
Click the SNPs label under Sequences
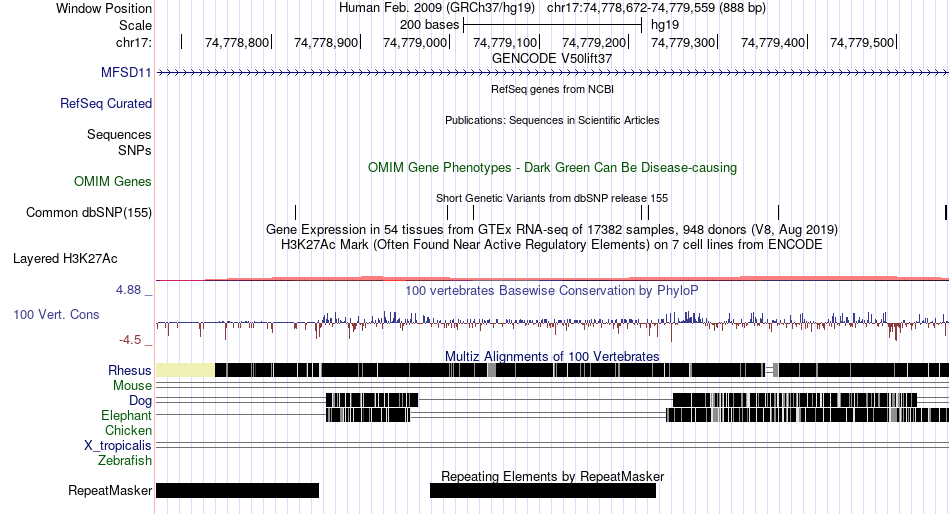tap(135, 150)
